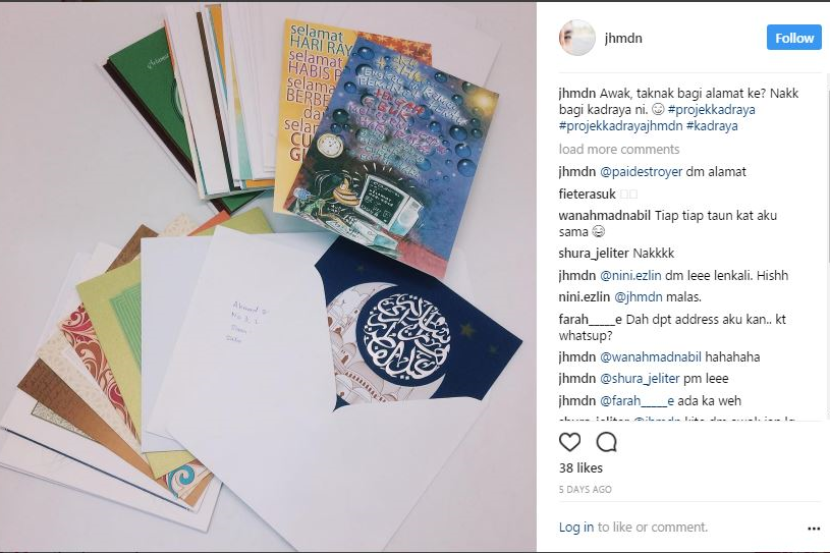The height and width of the screenshot is (553, 830).
Task: Like the post with the heart icon
Action: coord(570,442)
